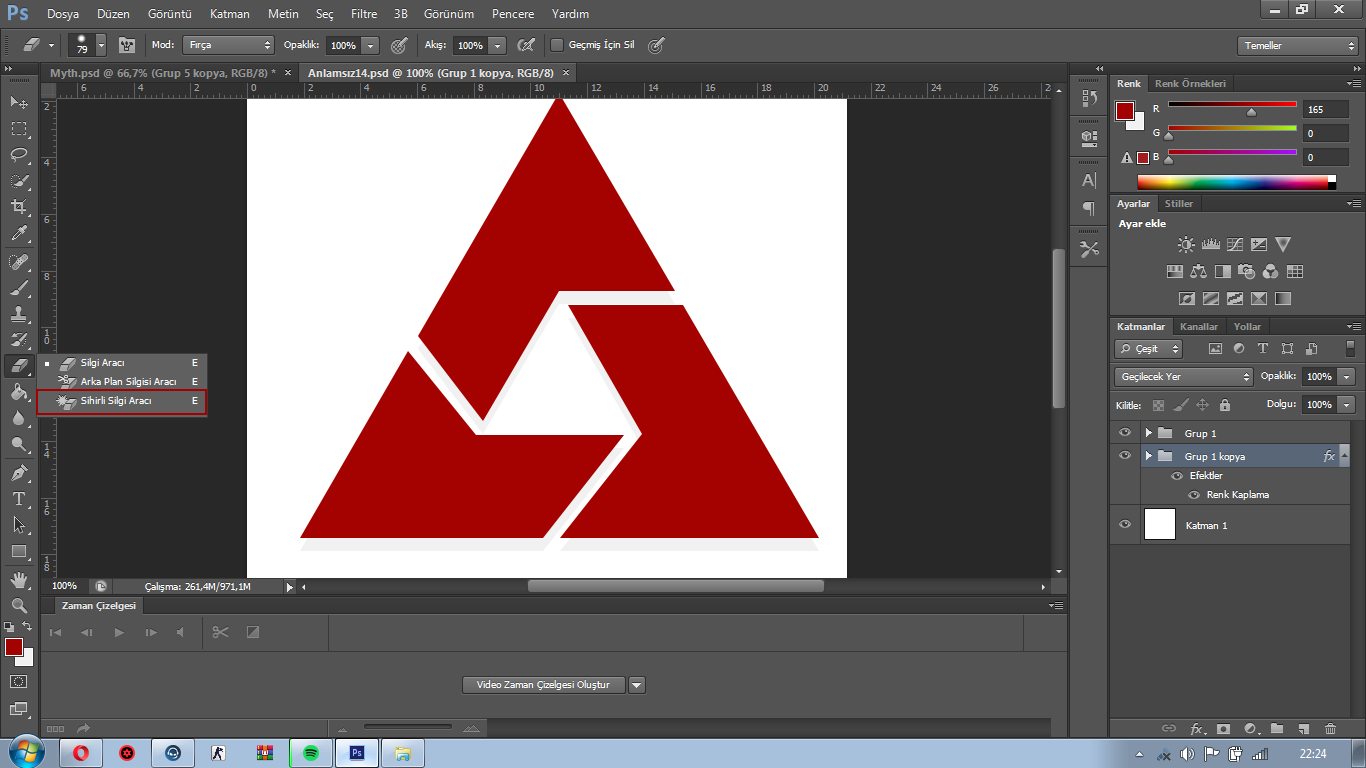Open the Geçilecek Yer blend mode dropdown

click(1184, 377)
